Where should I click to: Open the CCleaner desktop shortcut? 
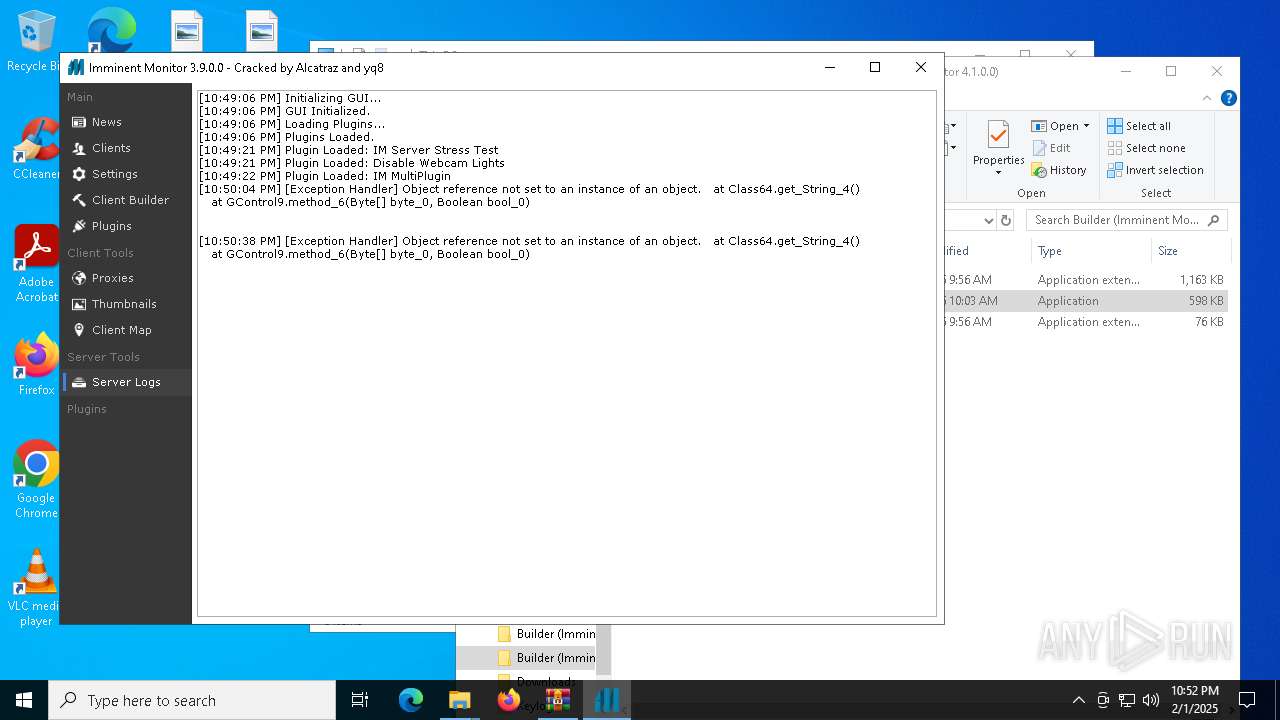click(x=37, y=150)
